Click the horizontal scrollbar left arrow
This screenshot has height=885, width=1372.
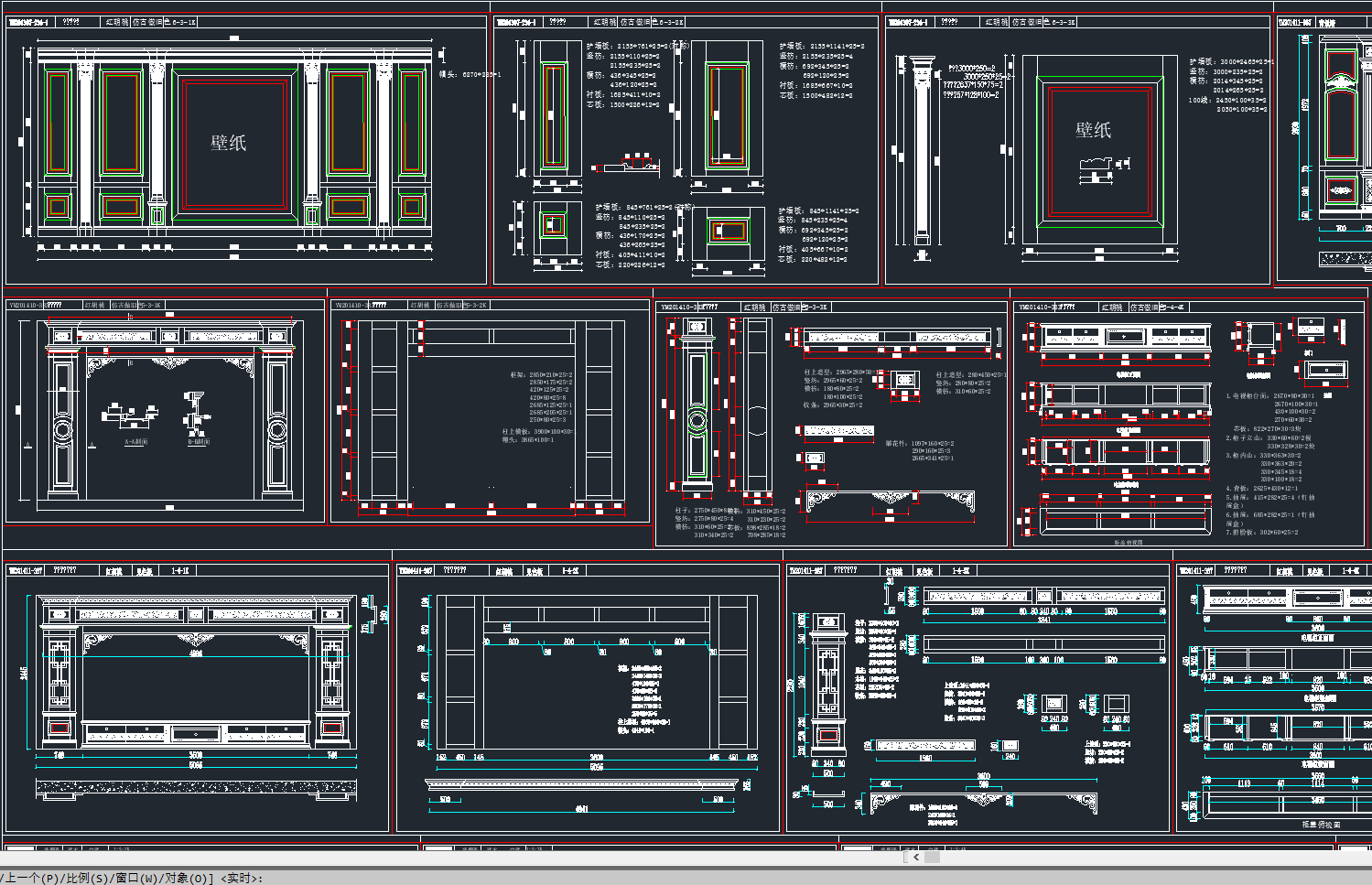tap(916, 858)
